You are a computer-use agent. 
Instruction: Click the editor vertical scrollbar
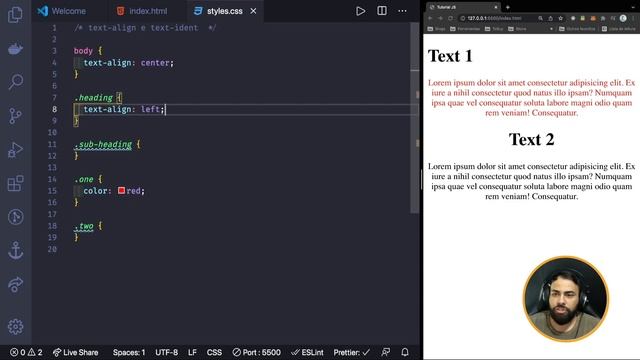coord(415,118)
